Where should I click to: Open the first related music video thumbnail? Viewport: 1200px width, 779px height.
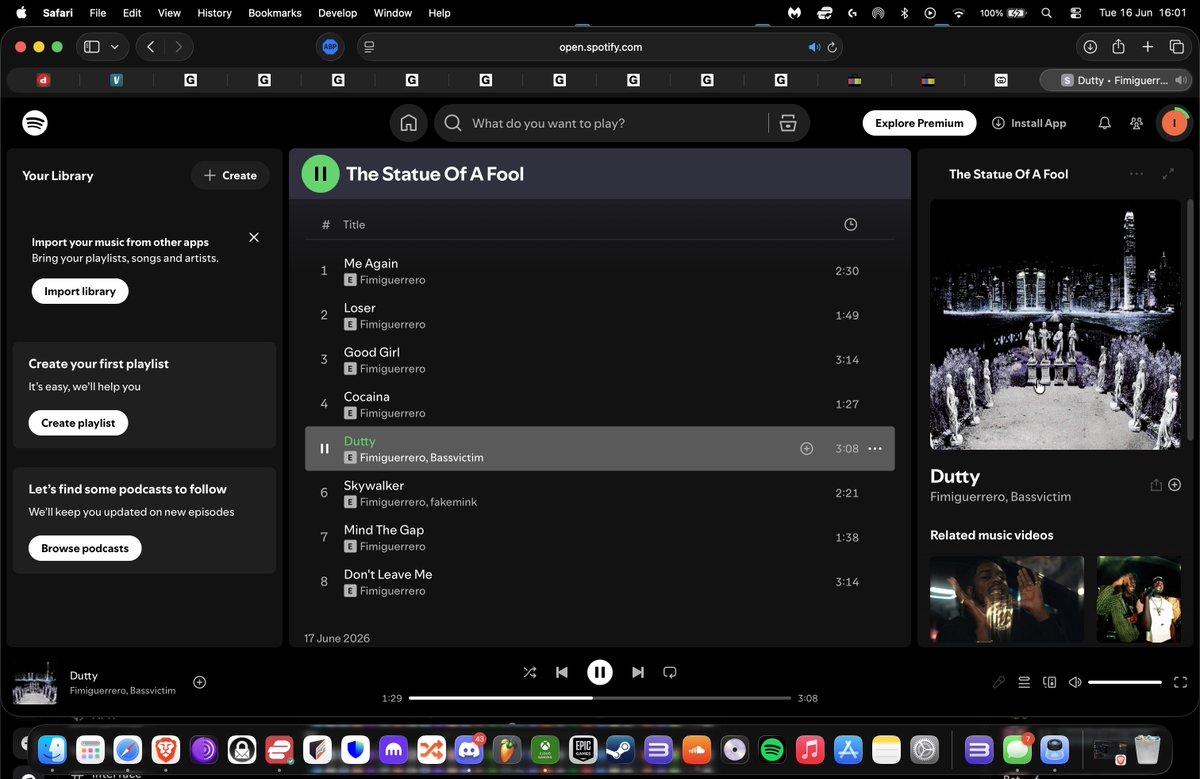pyautogui.click(x=1007, y=599)
